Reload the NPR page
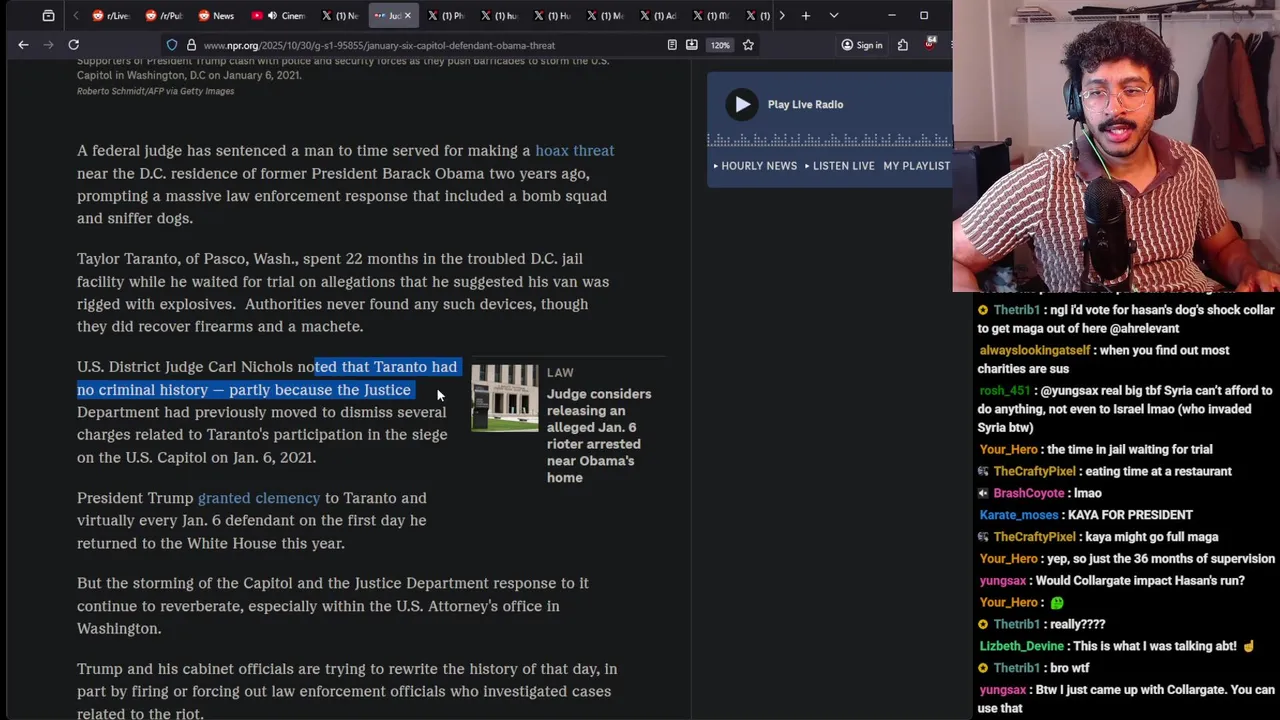1280x720 pixels. (73, 44)
